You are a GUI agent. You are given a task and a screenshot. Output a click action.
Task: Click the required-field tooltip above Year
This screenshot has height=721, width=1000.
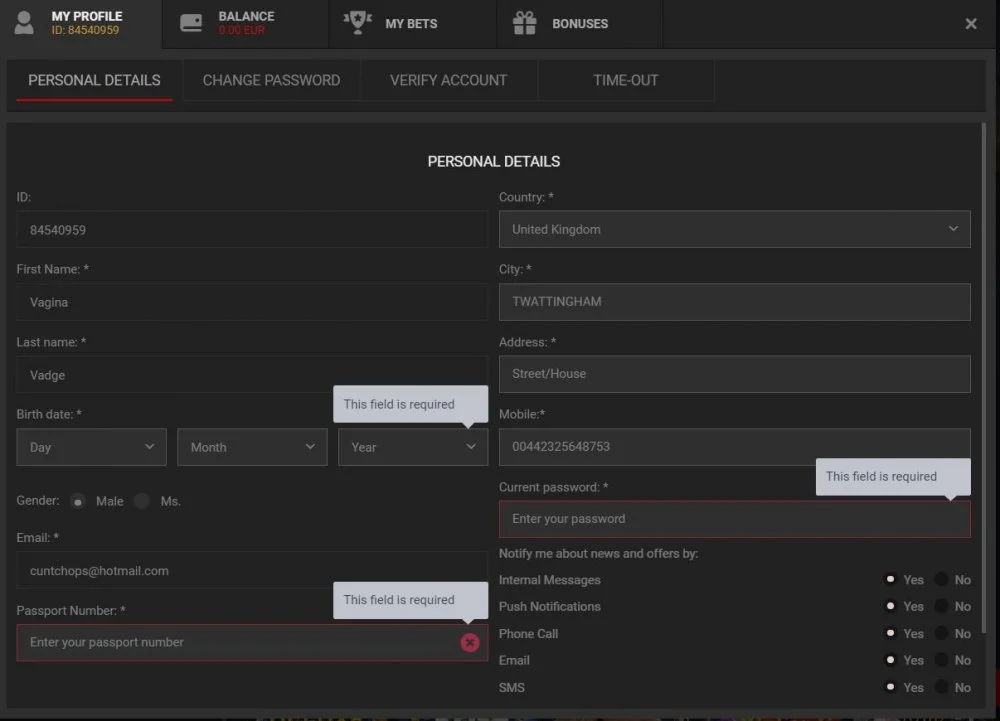[410, 404]
